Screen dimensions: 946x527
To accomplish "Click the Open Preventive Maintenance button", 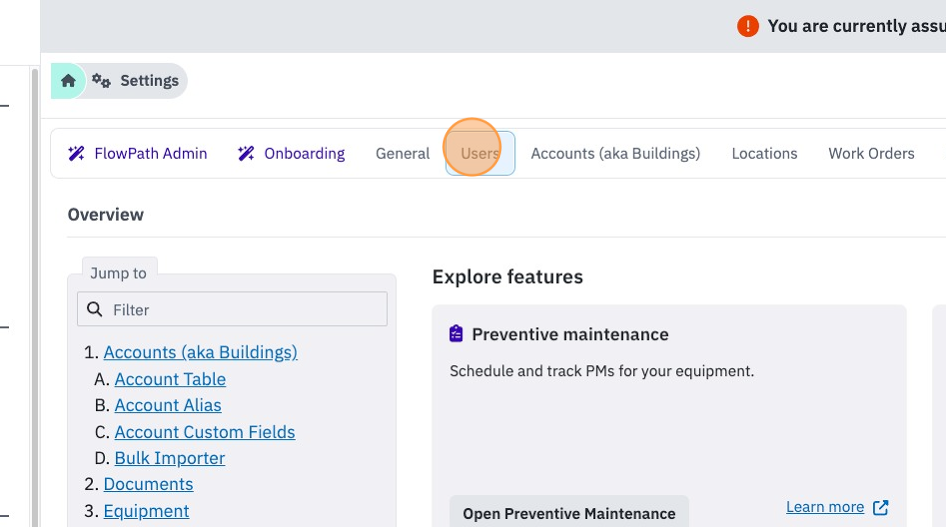I will coord(569,513).
